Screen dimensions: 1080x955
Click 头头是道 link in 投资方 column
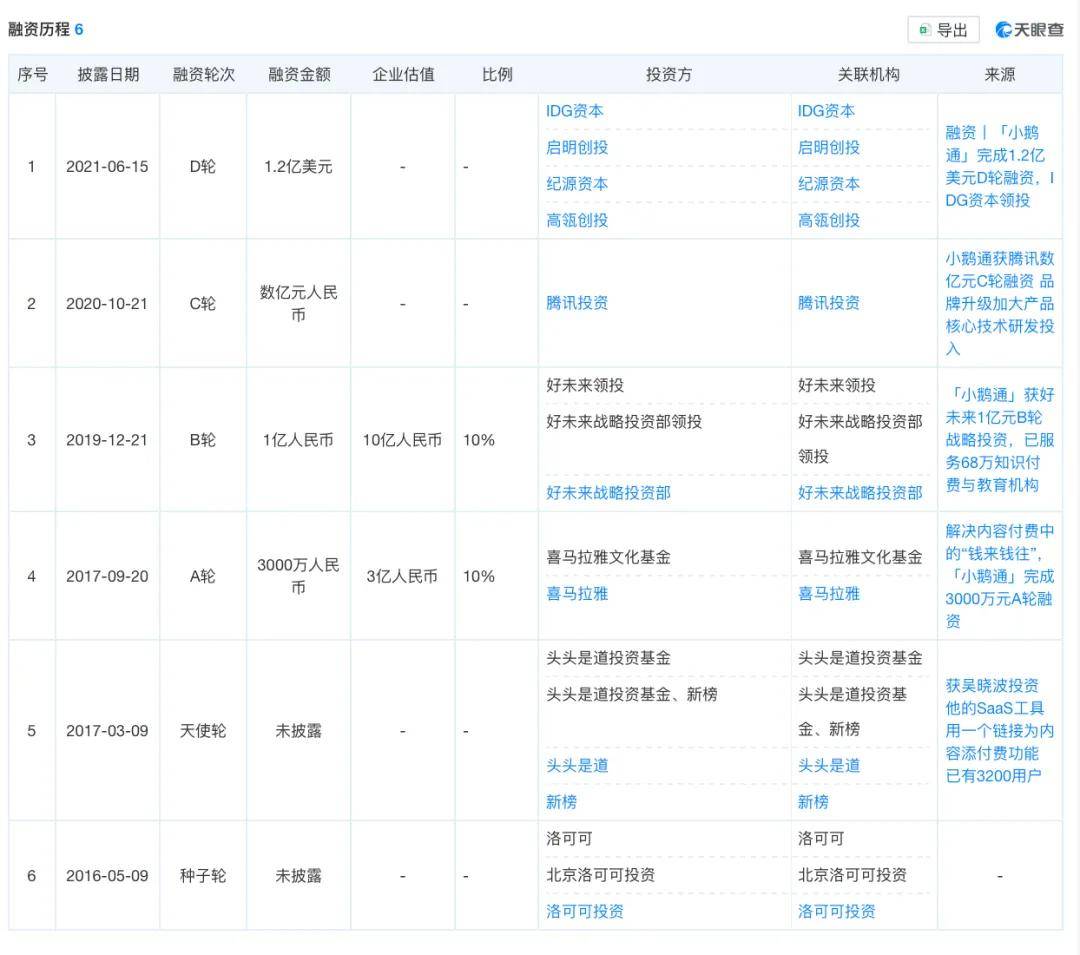pyautogui.click(x=576, y=765)
